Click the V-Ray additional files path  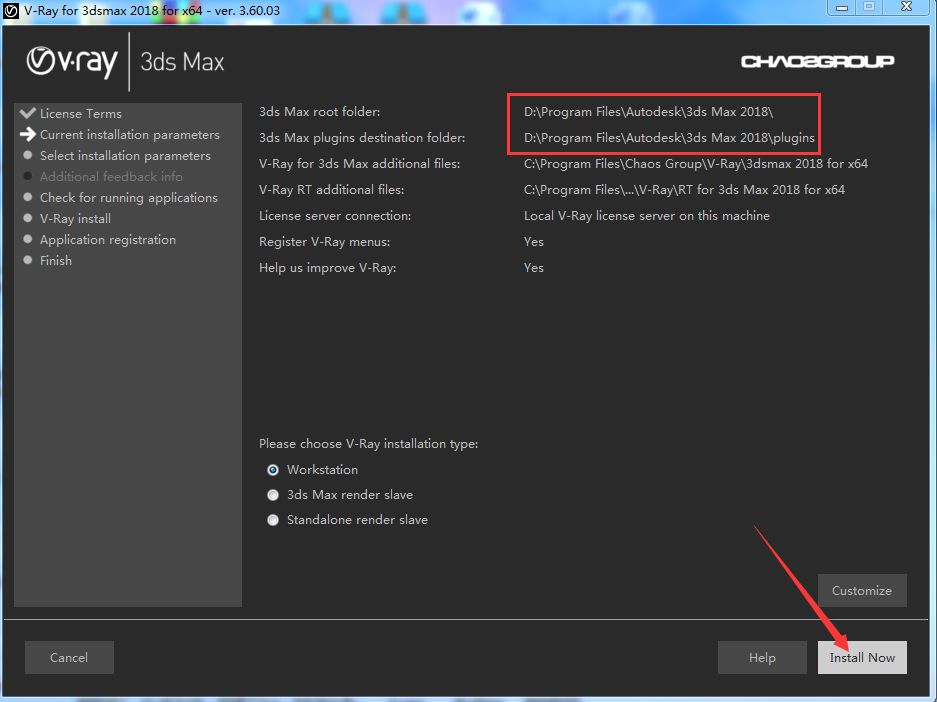pos(696,164)
